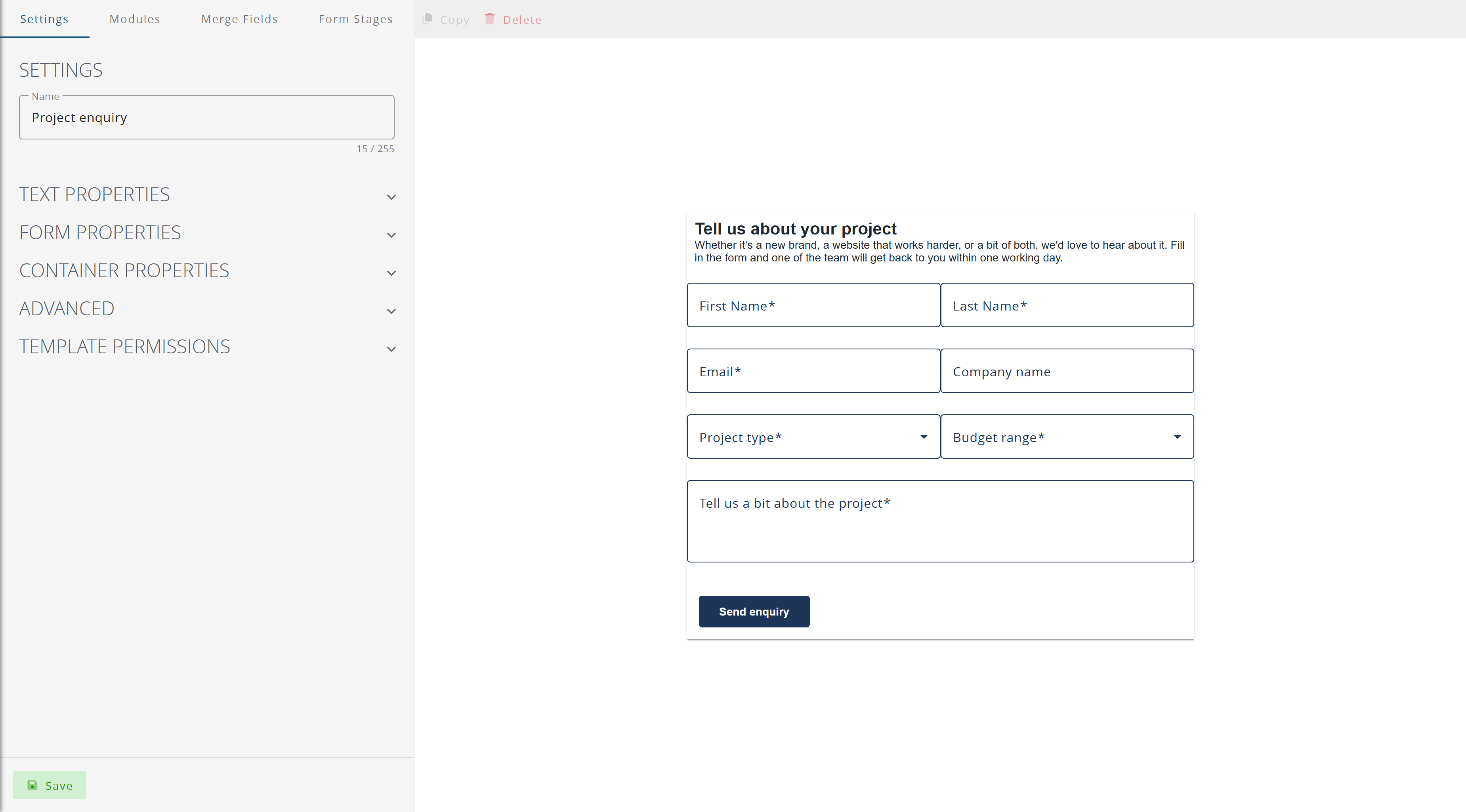Click the floppy disk icon on the Save button
This screenshot has height=812, width=1466.
coord(32,785)
